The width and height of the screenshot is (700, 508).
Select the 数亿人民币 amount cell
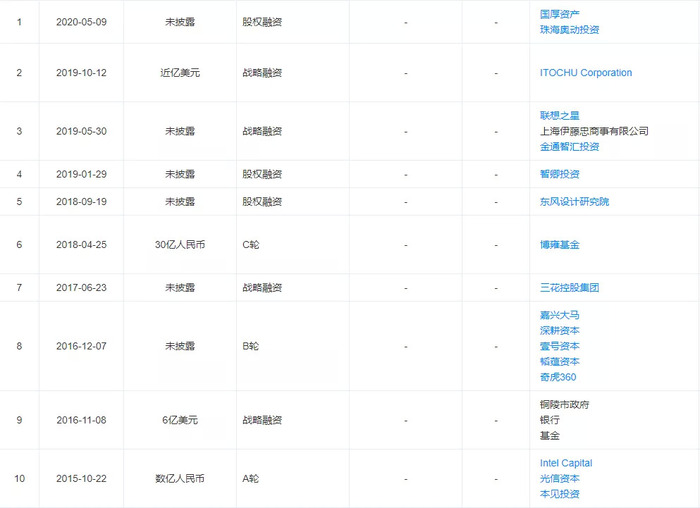coord(180,479)
